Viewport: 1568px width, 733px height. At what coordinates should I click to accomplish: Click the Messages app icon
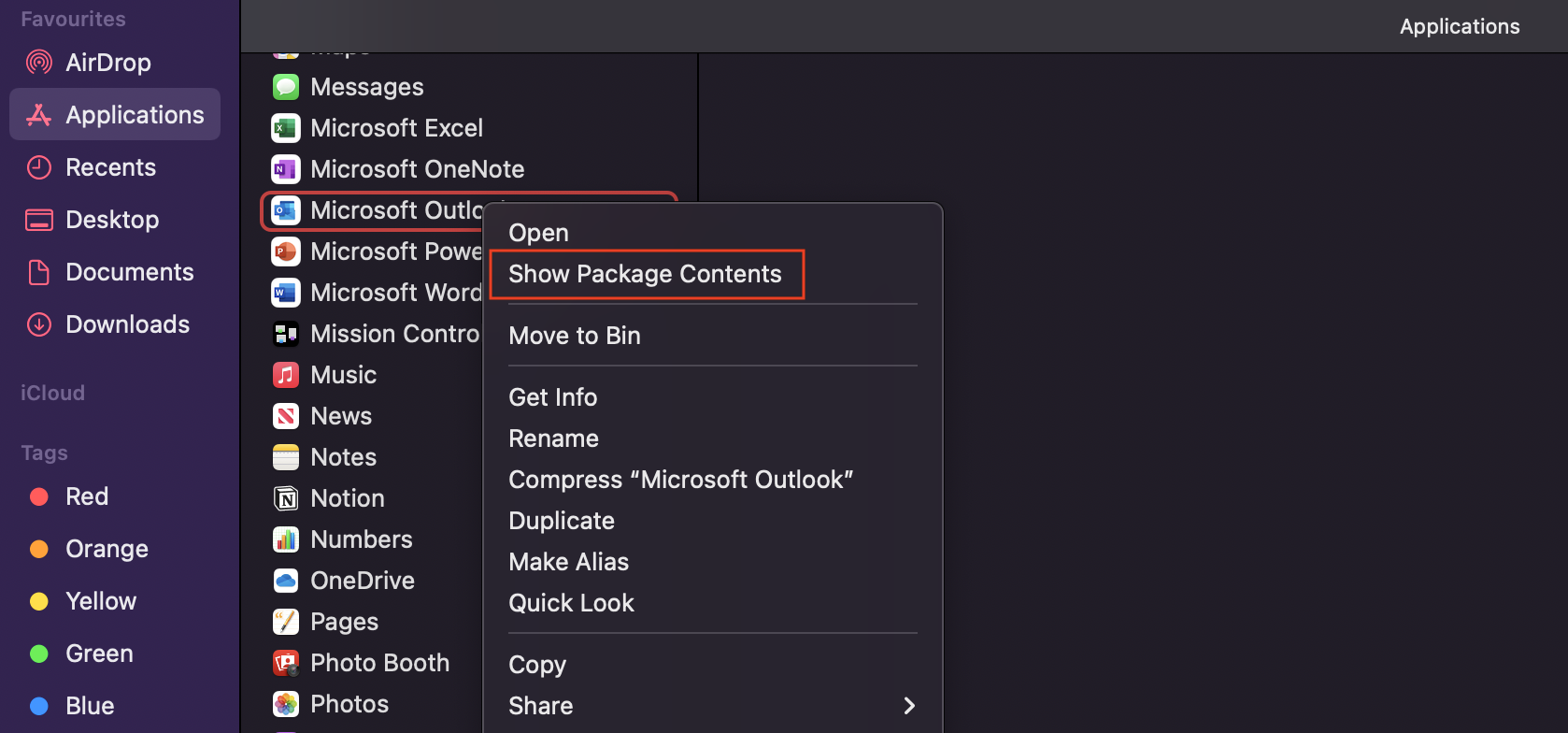285,87
